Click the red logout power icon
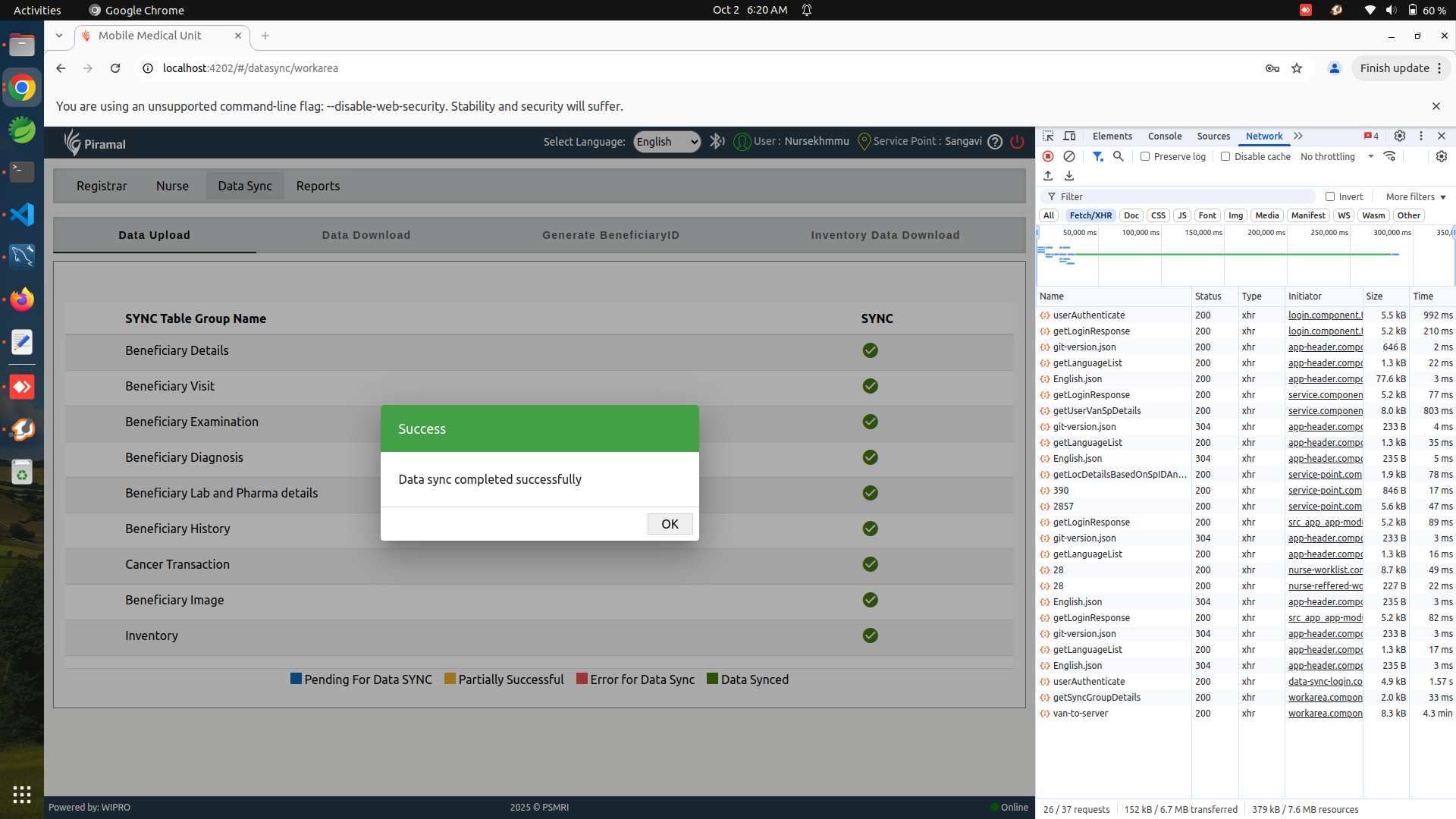Viewport: 1456px width, 819px height. coord(1018,142)
